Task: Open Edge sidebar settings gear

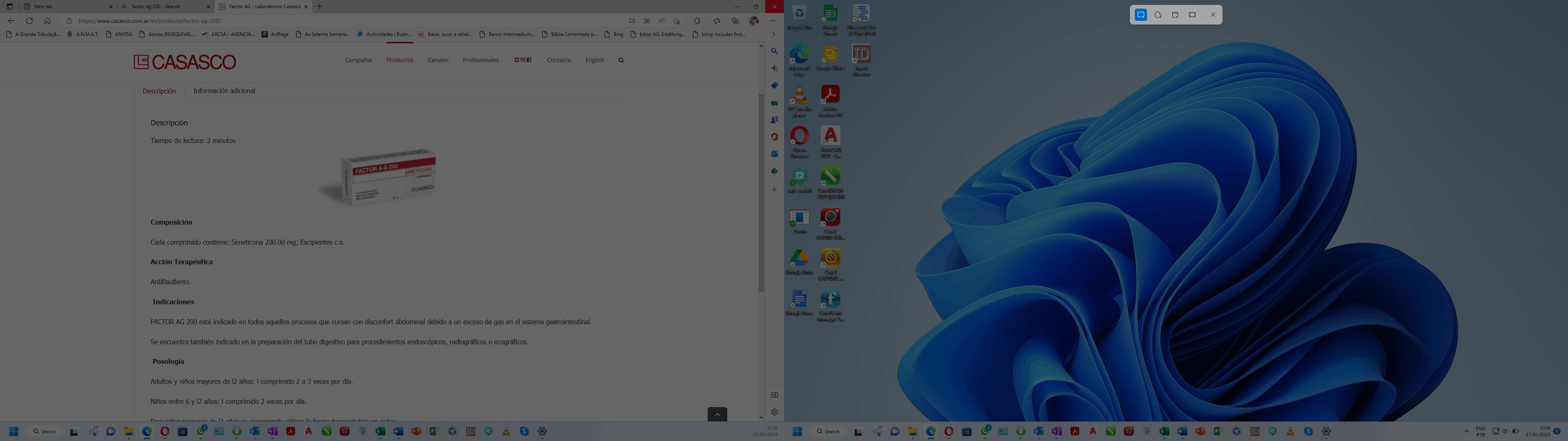Action: [774, 412]
